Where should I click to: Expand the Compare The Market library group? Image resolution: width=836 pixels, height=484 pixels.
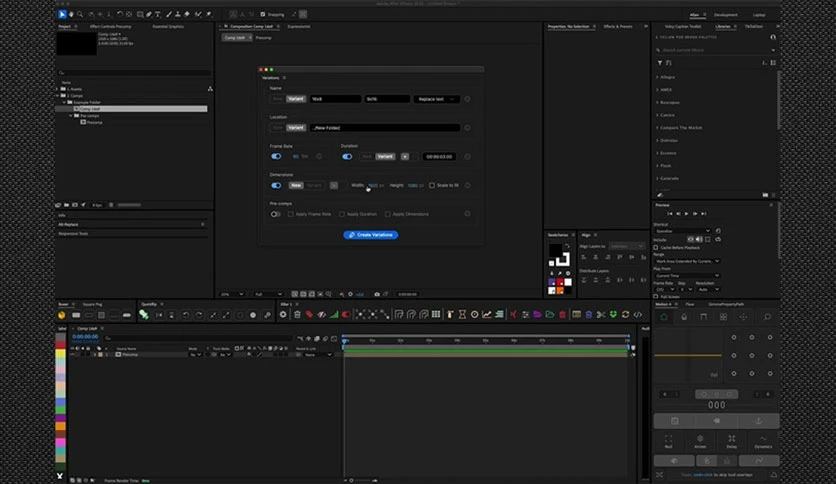point(657,128)
